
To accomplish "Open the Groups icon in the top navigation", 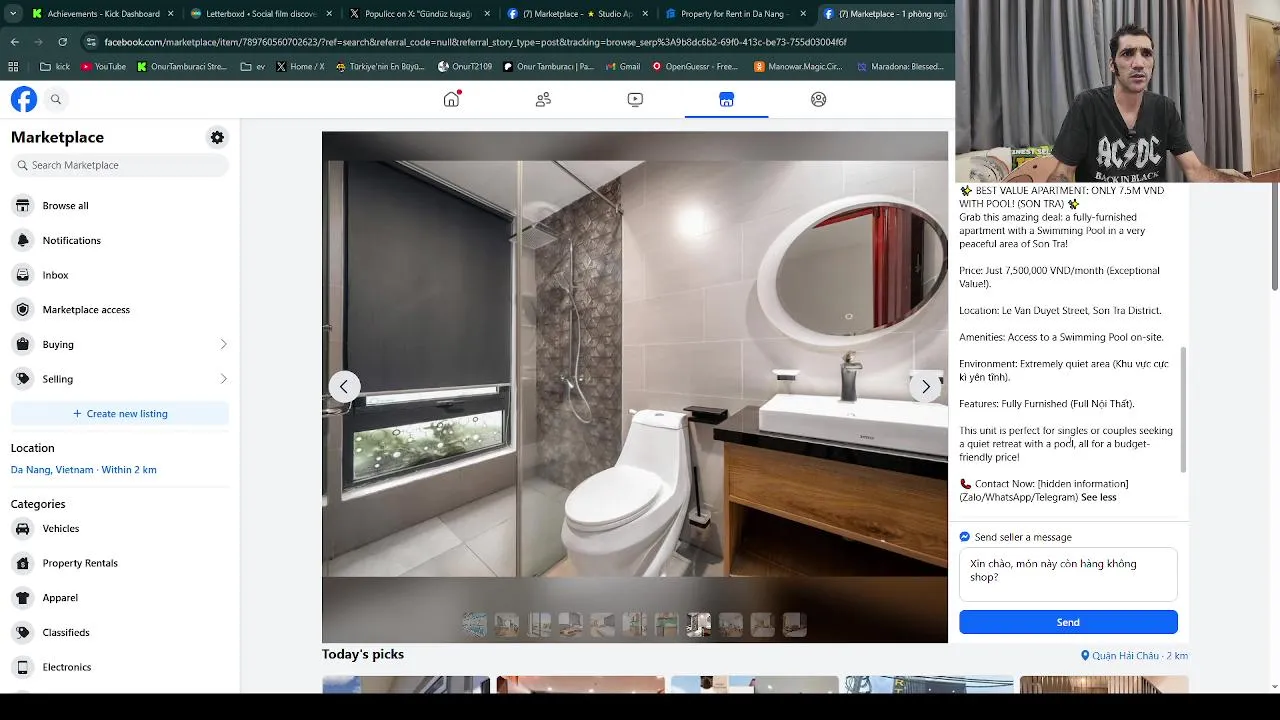I will [818, 99].
